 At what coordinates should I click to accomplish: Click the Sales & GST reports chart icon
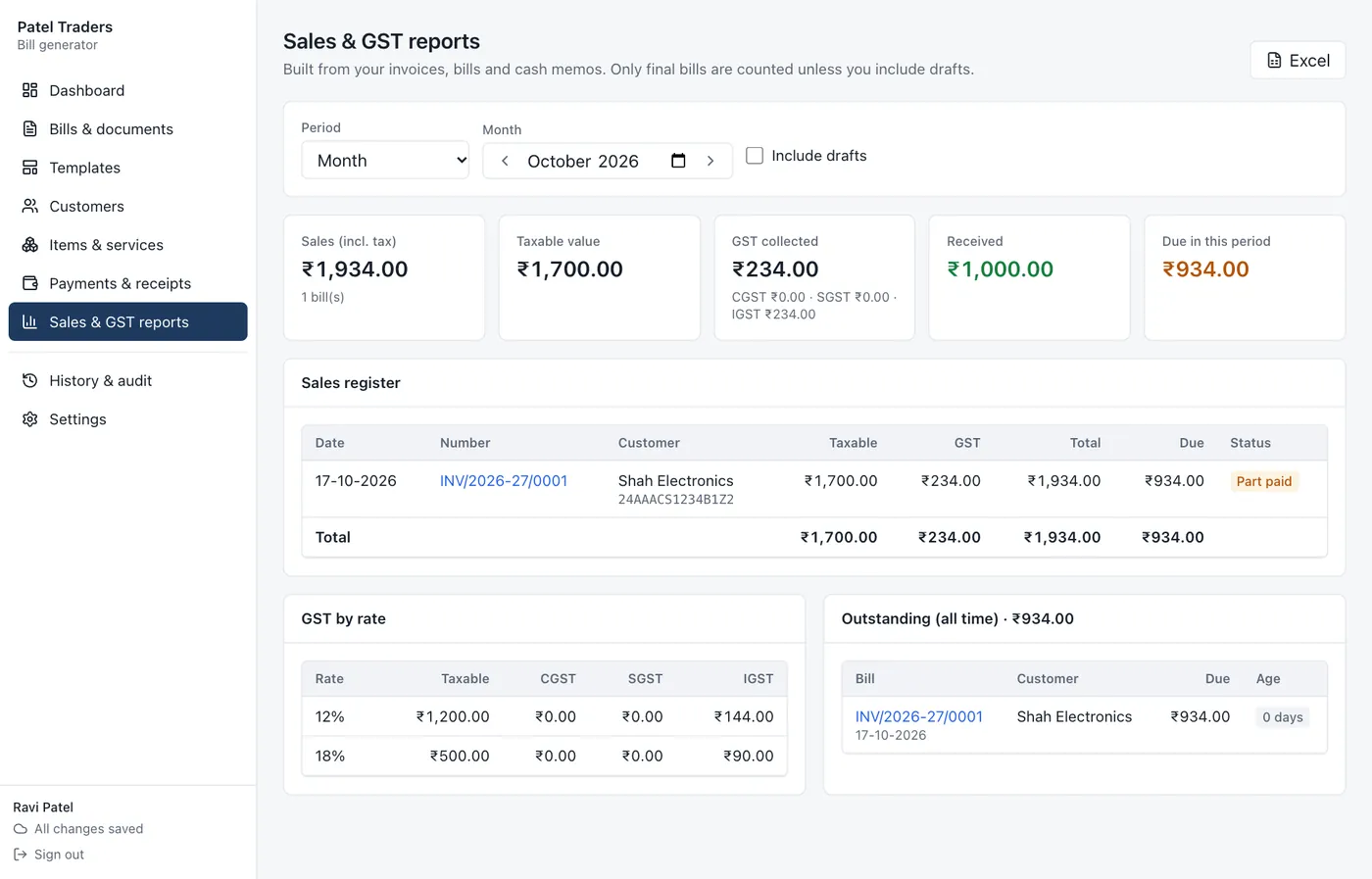tap(30, 321)
